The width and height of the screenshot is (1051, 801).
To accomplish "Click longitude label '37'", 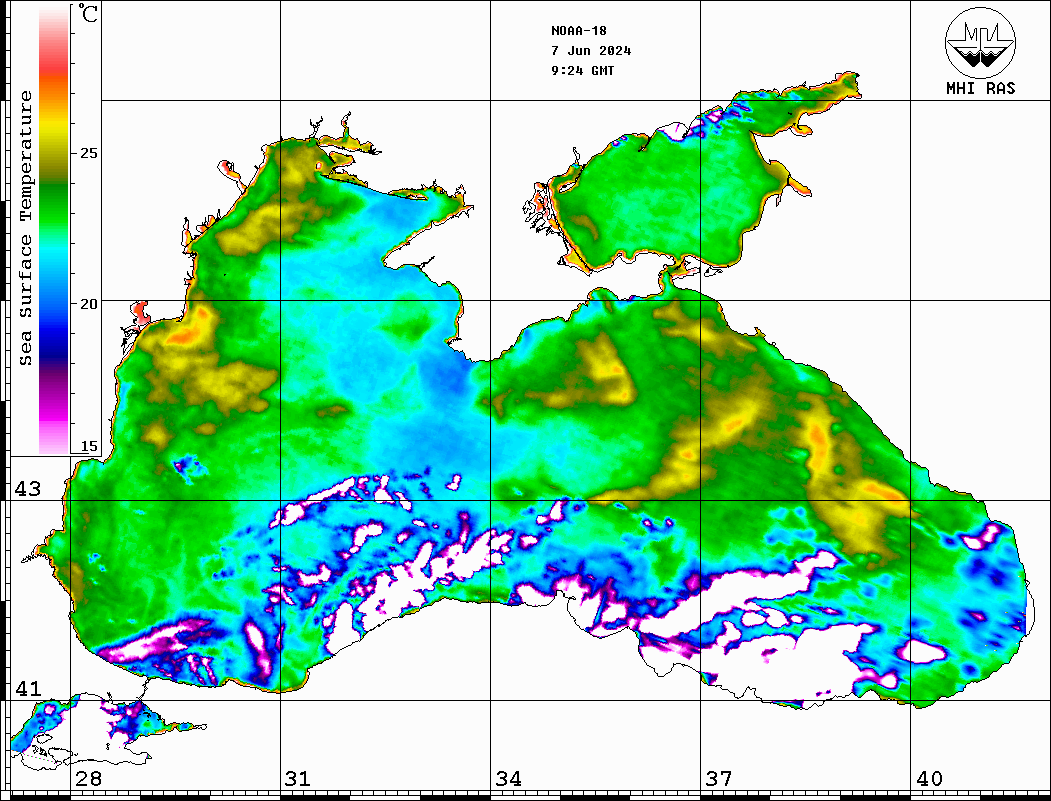I will (x=719, y=779).
